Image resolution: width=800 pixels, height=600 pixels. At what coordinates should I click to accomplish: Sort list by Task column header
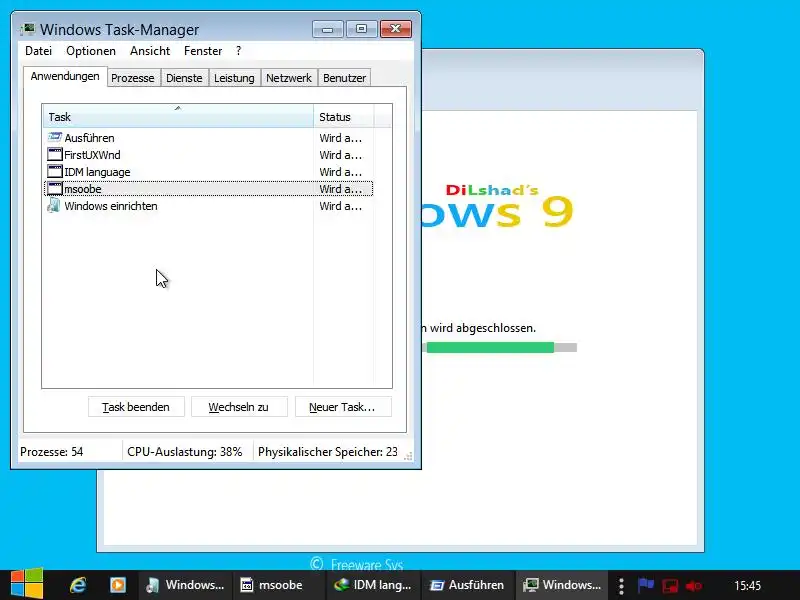(x=178, y=116)
